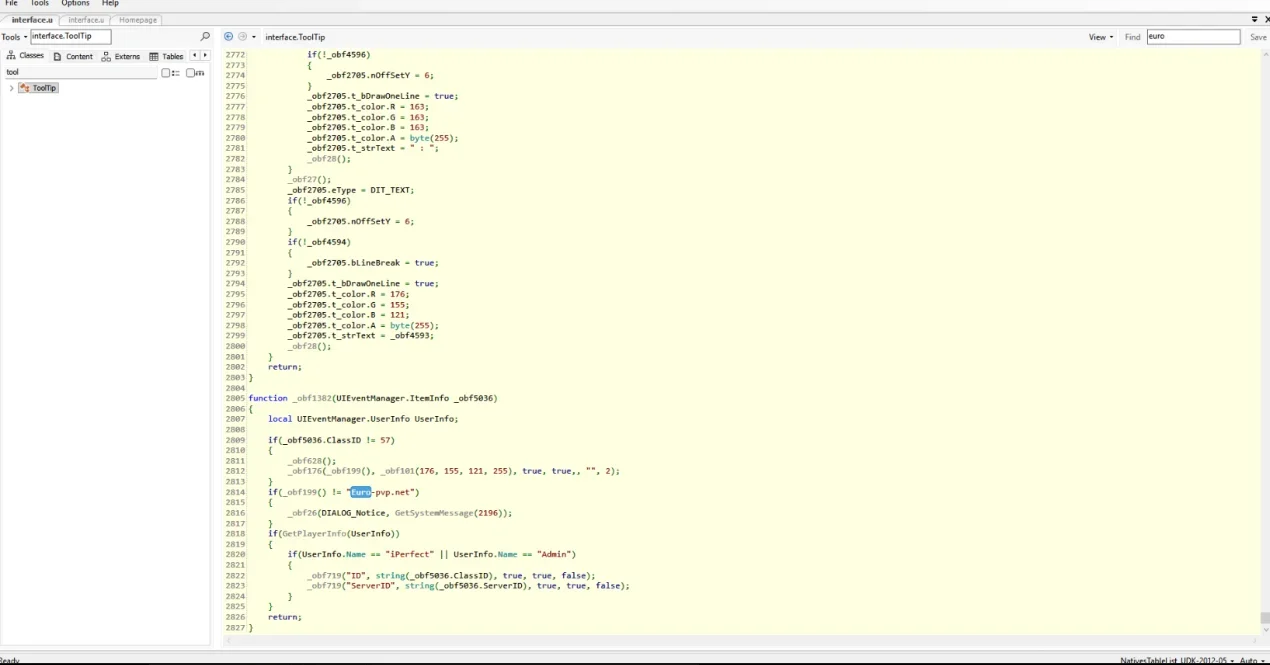The image size is (1270, 665).
Task: Click the ToolTip class icon in tree
Action: [x=25, y=88]
